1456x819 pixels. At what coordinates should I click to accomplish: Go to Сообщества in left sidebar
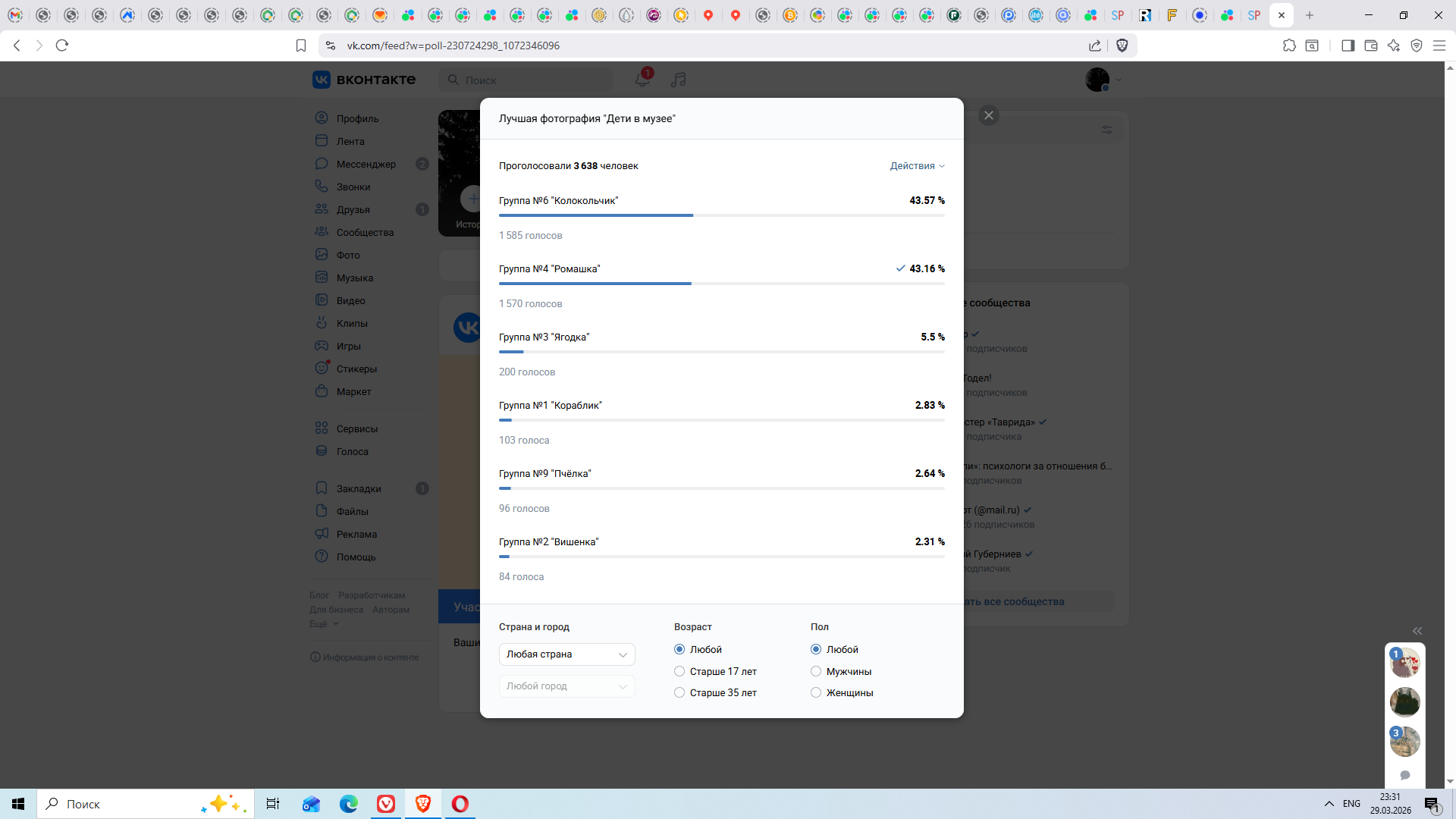(365, 232)
